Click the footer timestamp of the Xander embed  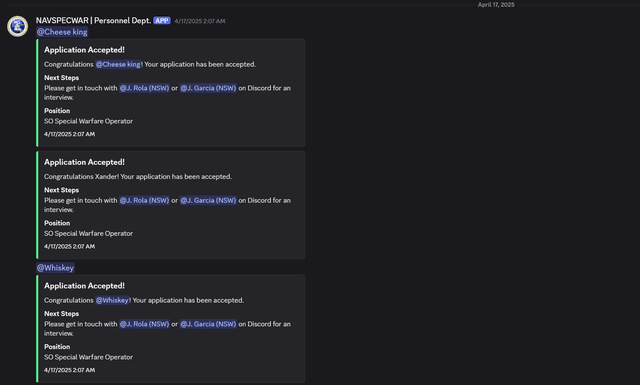(x=69, y=246)
